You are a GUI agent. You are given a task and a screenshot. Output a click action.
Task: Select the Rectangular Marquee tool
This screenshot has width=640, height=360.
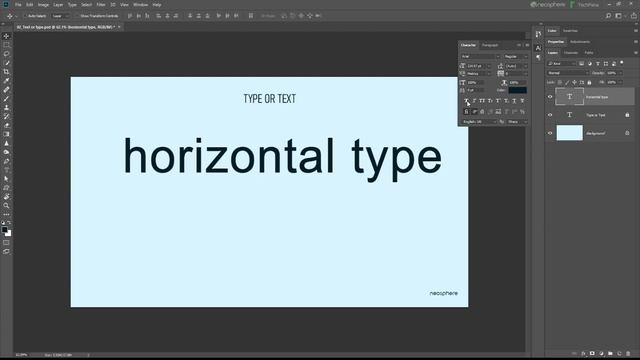(6, 45)
